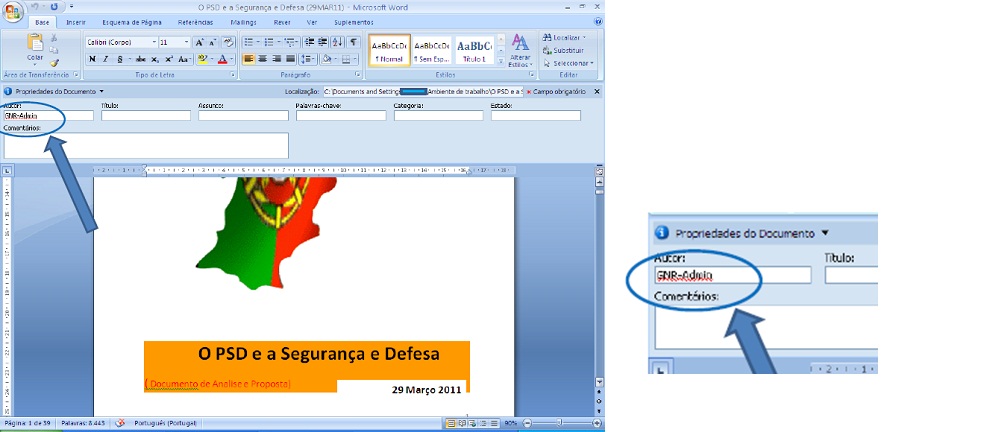
Task: Toggle superscript formatting
Action: coord(169,59)
